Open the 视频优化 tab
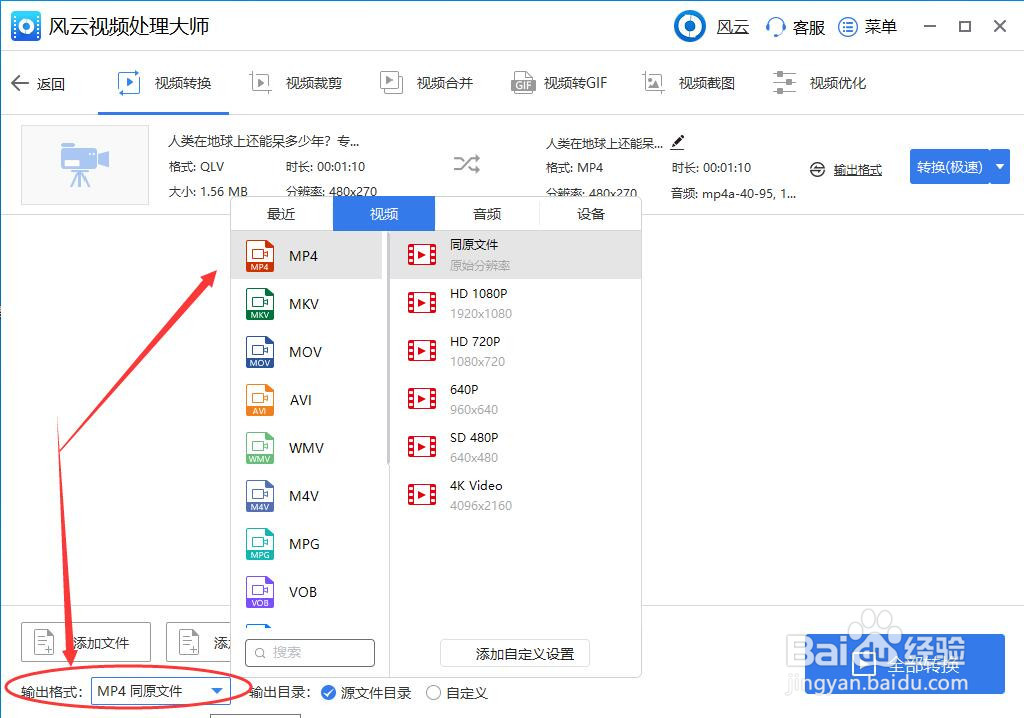 pos(819,83)
